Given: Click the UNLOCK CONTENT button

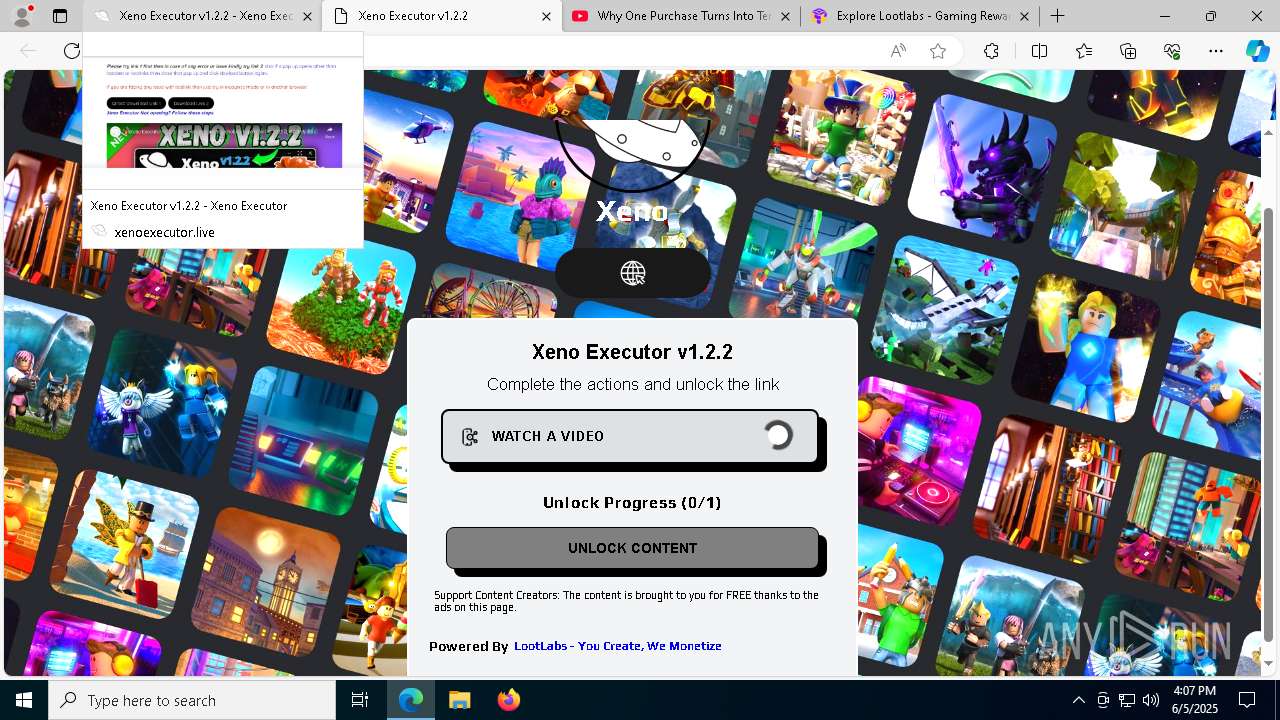Looking at the screenshot, I should point(632,548).
